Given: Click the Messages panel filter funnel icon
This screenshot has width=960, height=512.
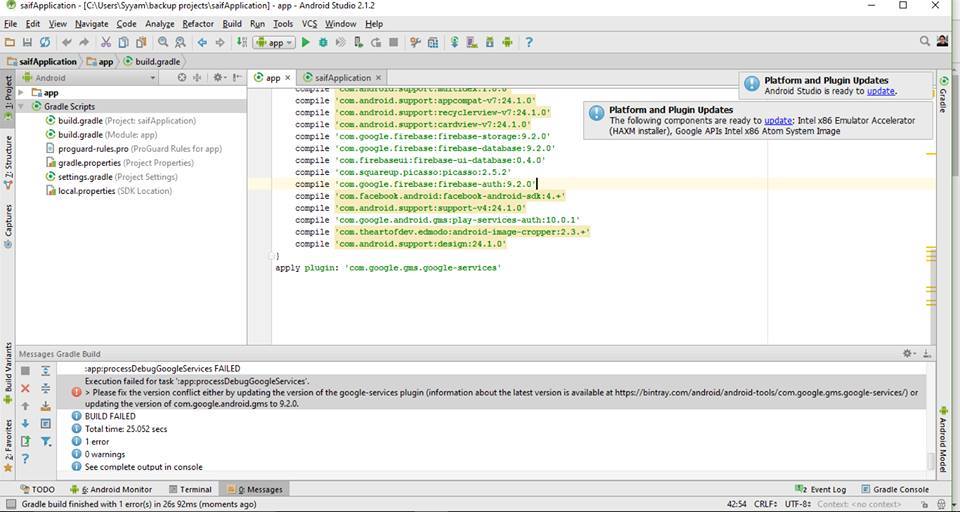Looking at the screenshot, I should 46,441.
